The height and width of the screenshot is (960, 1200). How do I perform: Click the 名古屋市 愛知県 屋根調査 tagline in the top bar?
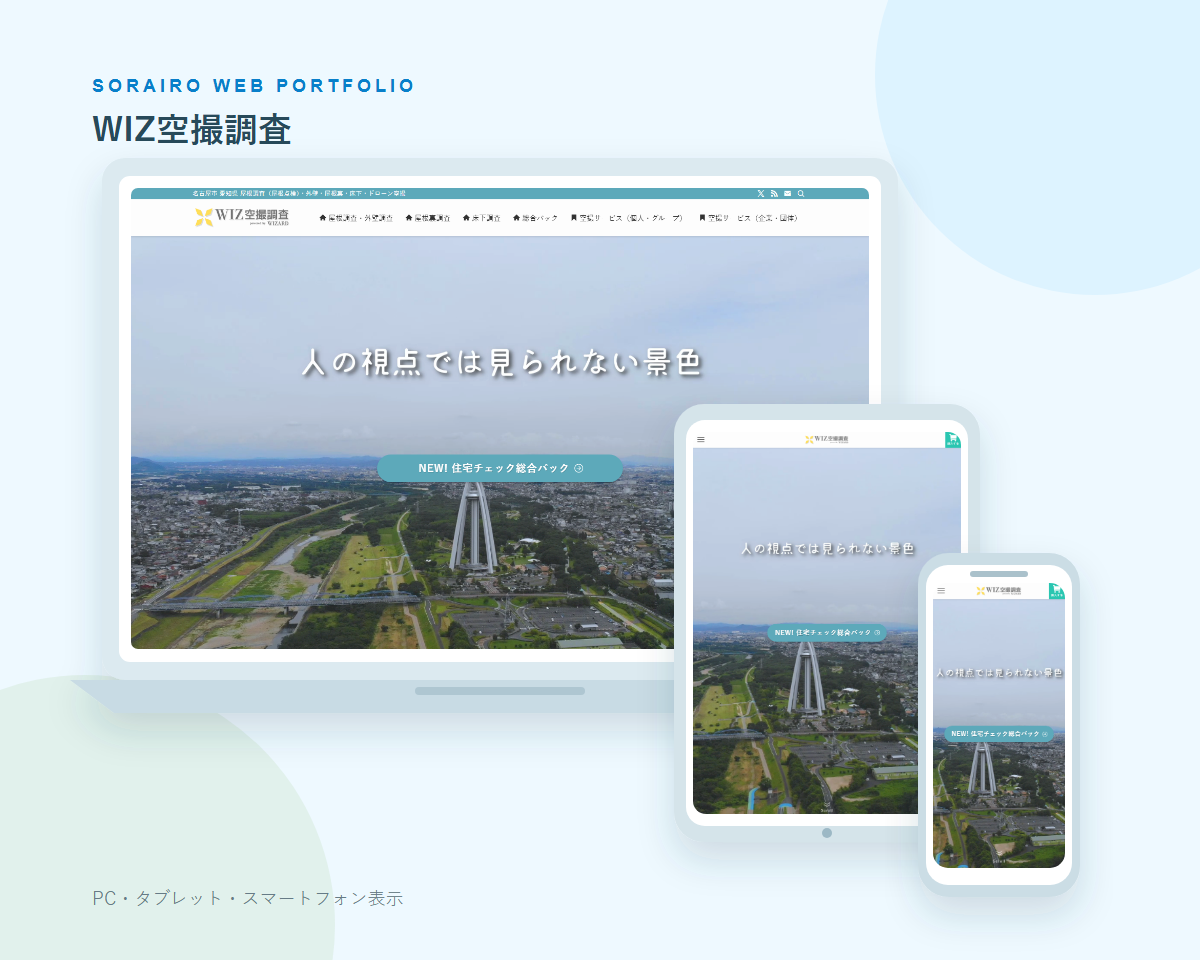click(299, 193)
